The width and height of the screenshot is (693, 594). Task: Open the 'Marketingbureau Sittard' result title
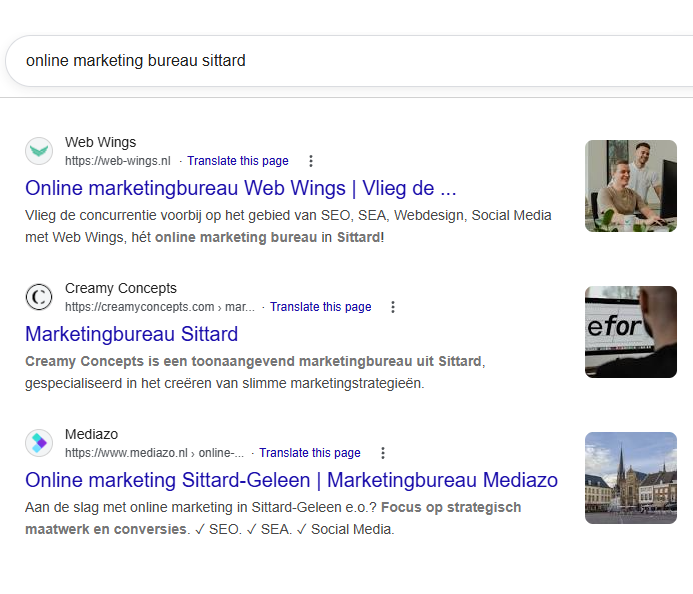[x=131, y=334]
